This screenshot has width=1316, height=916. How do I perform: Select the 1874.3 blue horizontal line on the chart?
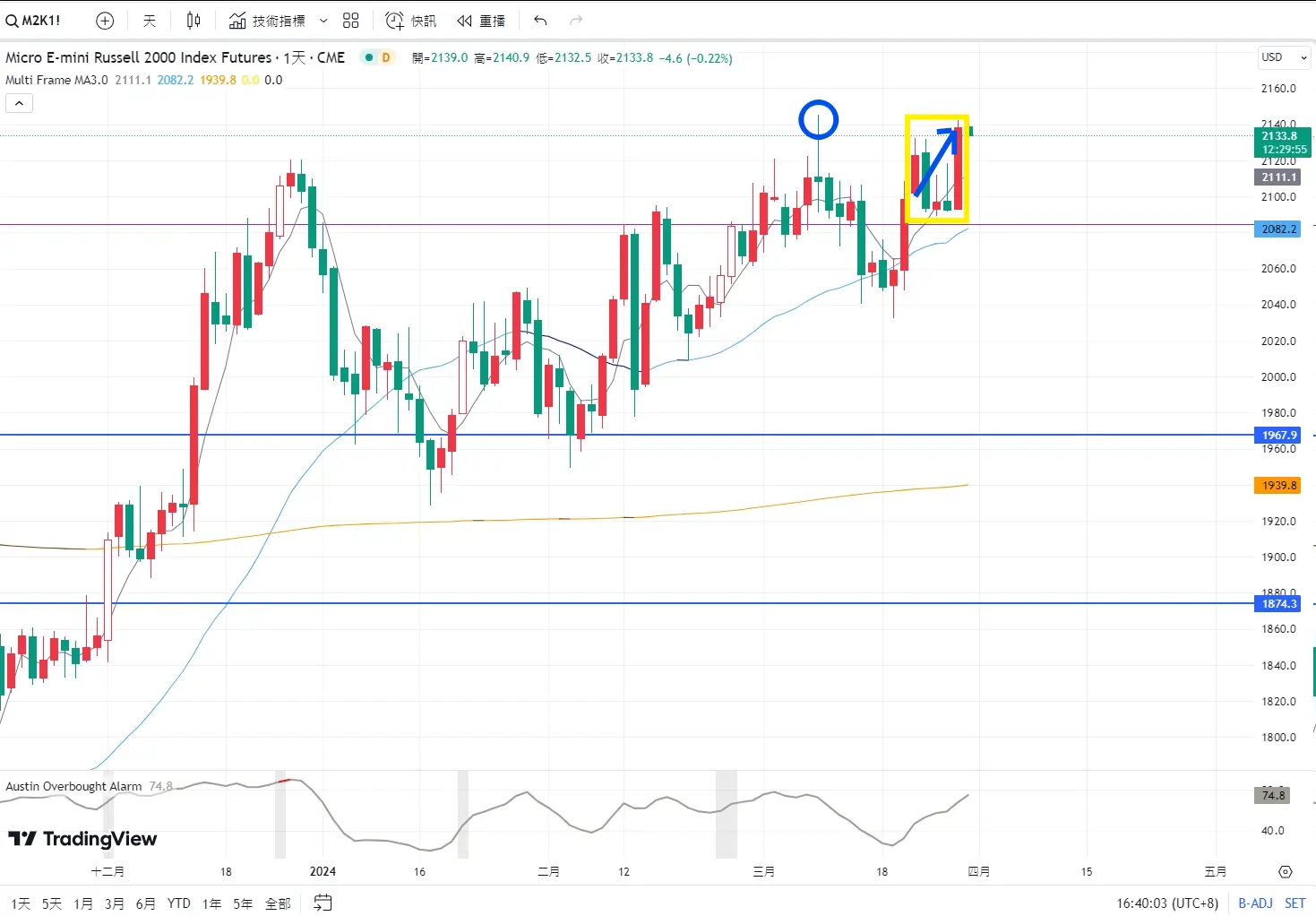[x=627, y=603]
